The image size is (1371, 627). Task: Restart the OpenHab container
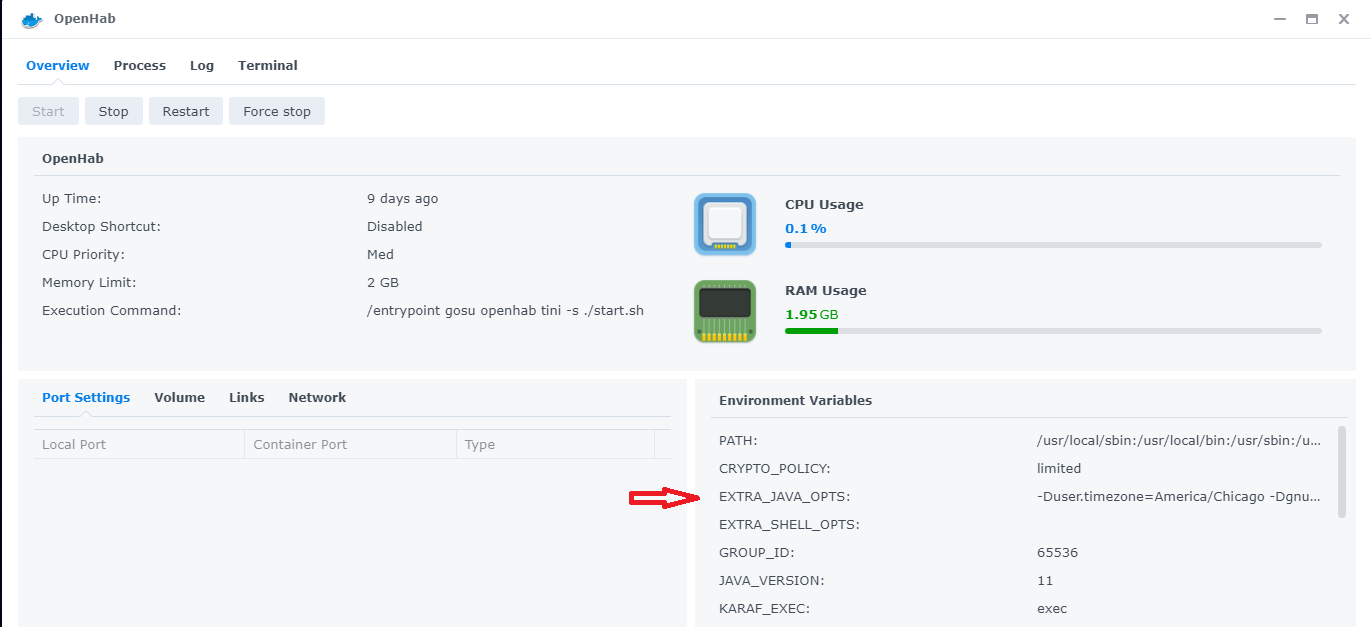coord(186,111)
